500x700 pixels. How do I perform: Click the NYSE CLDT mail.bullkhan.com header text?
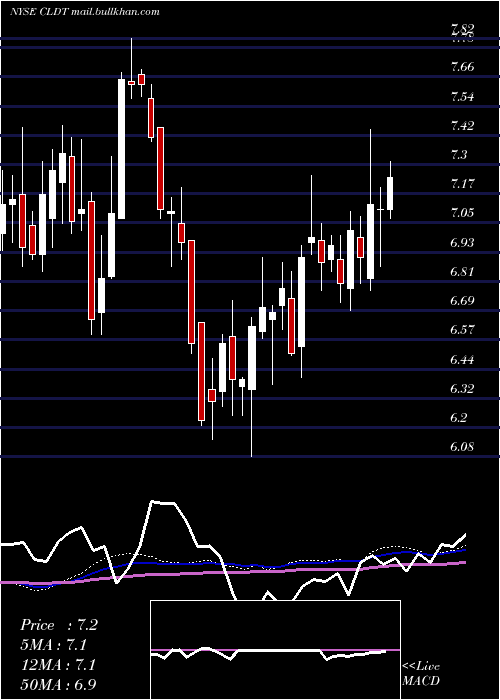(x=85, y=12)
